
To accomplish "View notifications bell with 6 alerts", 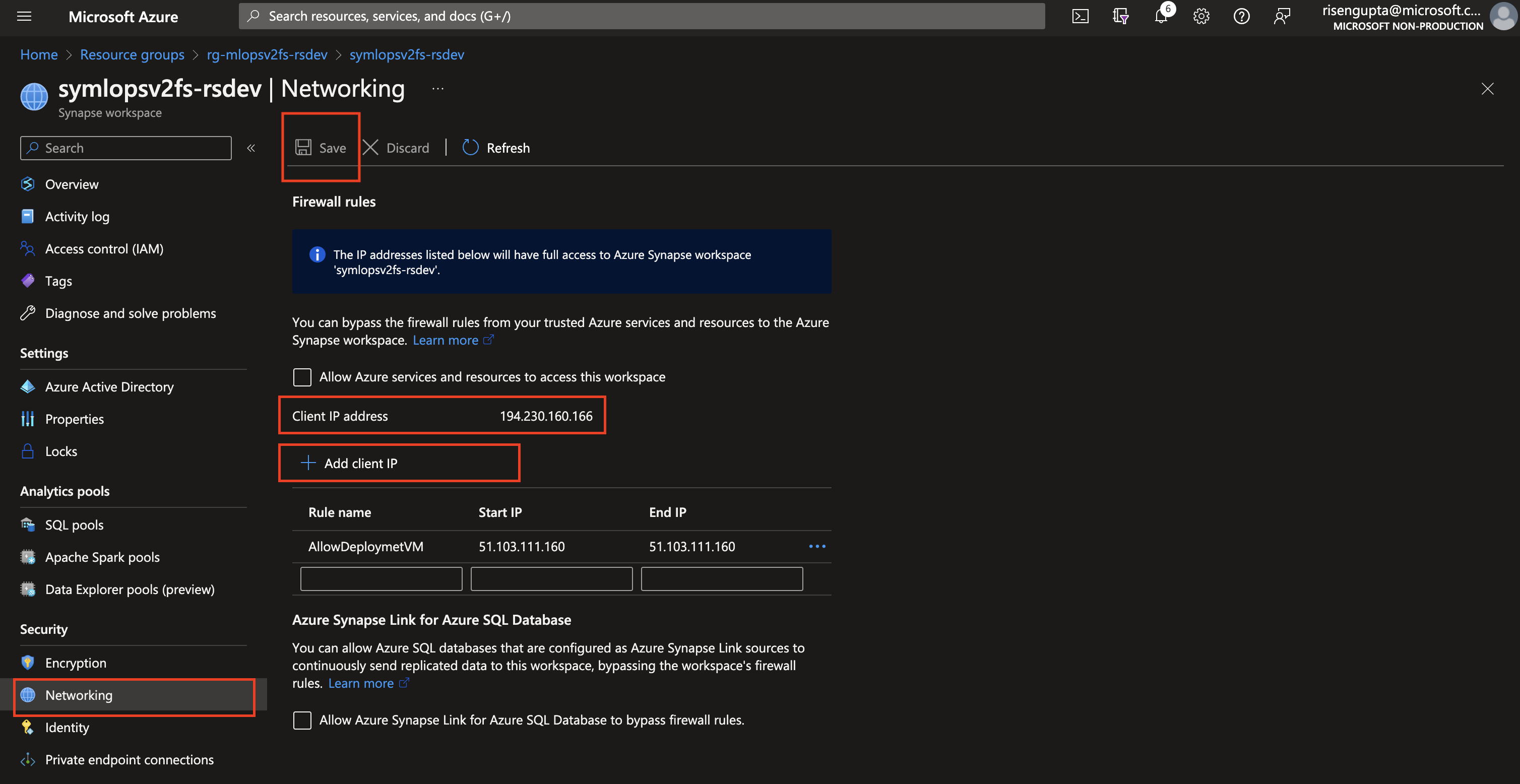I will (1161, 16).
